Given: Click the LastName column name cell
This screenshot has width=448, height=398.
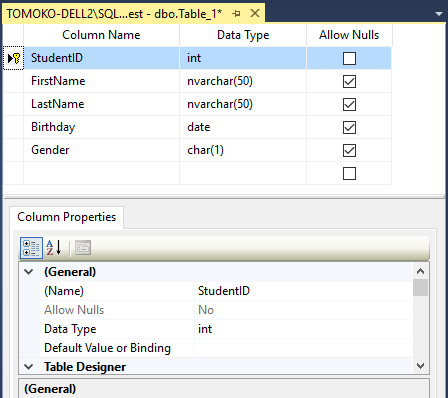Looking at the screenshot, I should coord(101,104).
